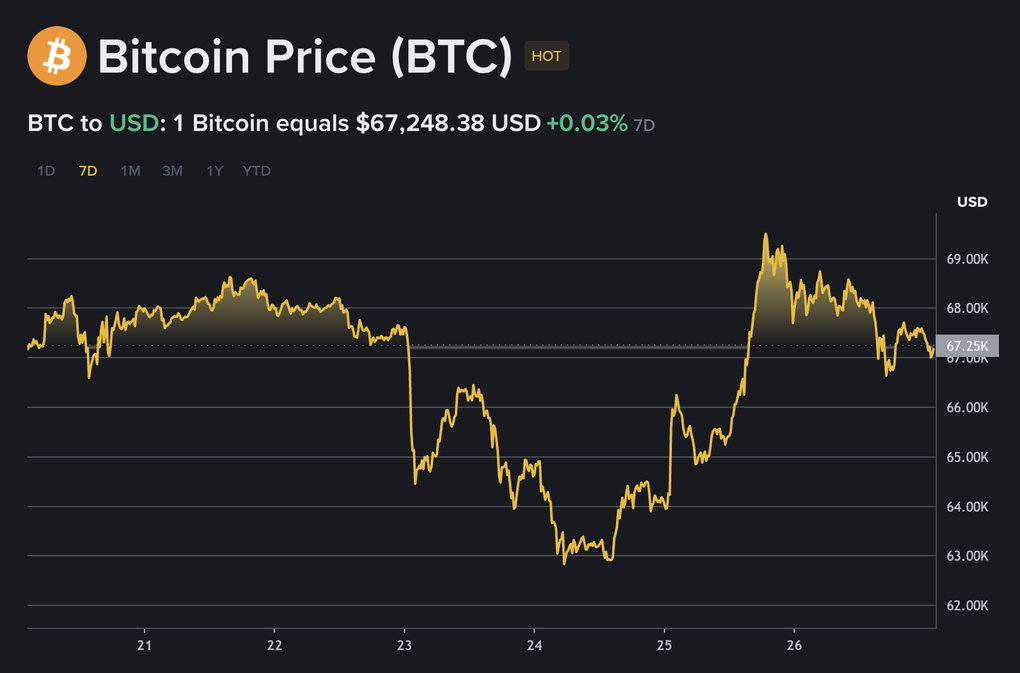
Task: Select the 7D timeframe tab
Action: tap(87, 170)
